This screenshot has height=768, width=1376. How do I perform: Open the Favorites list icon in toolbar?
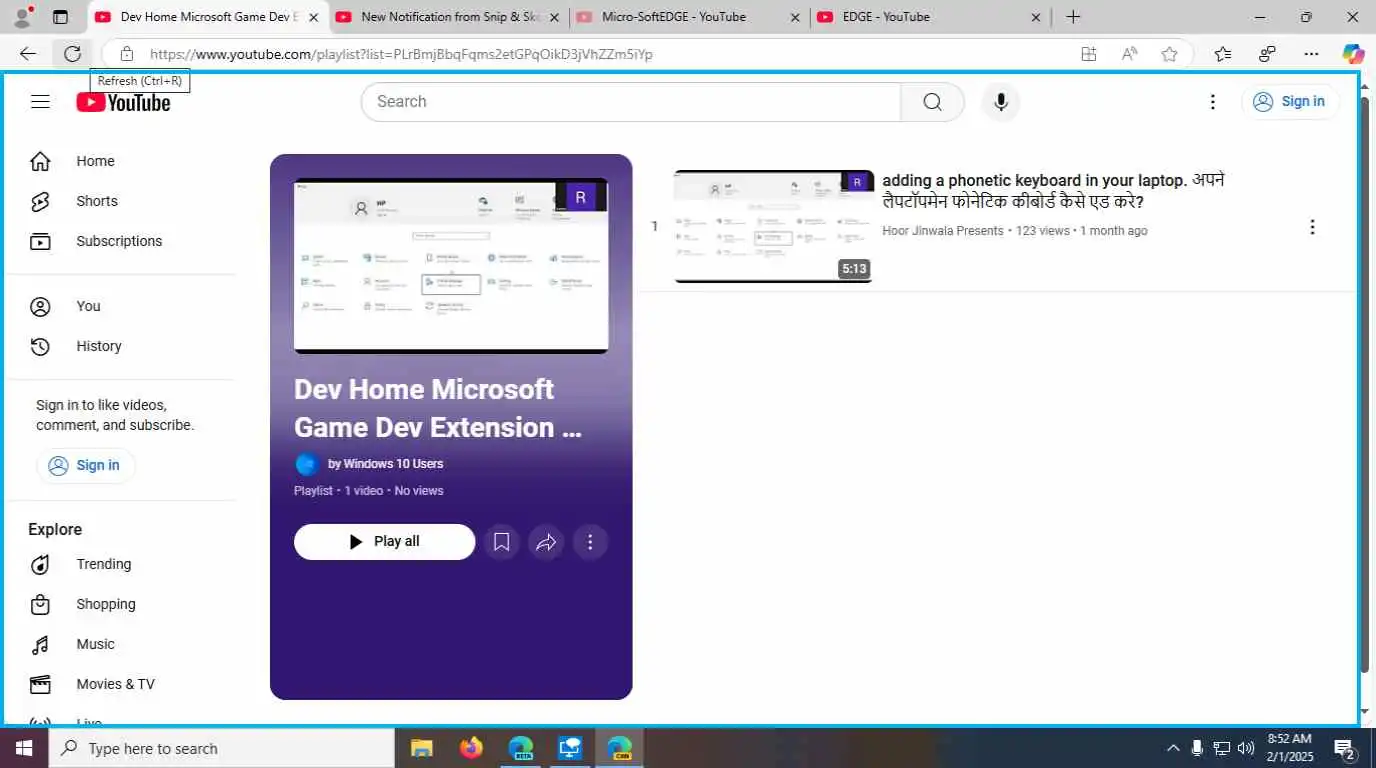[1222, 54]
